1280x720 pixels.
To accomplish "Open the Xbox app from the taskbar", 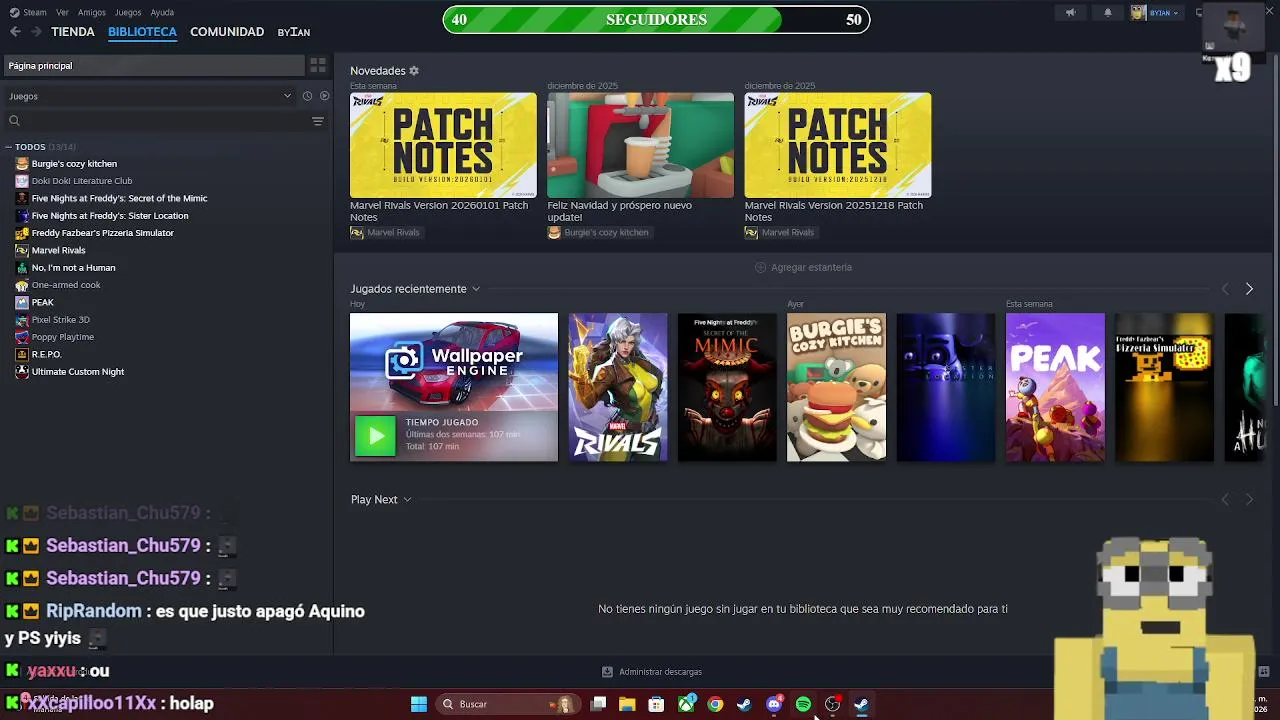I will 686,704.
